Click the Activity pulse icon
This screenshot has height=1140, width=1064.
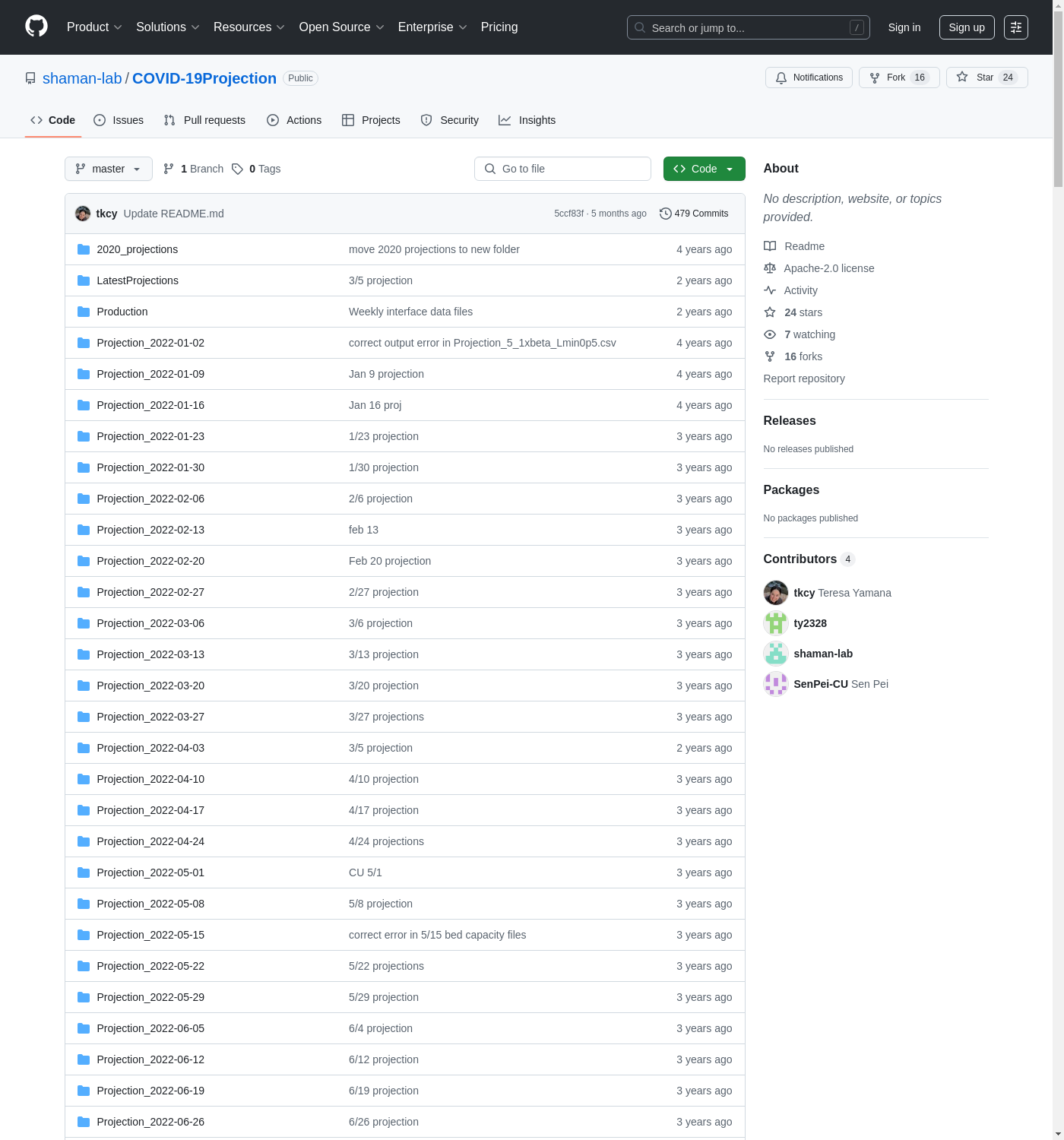[x=770, y=290]
